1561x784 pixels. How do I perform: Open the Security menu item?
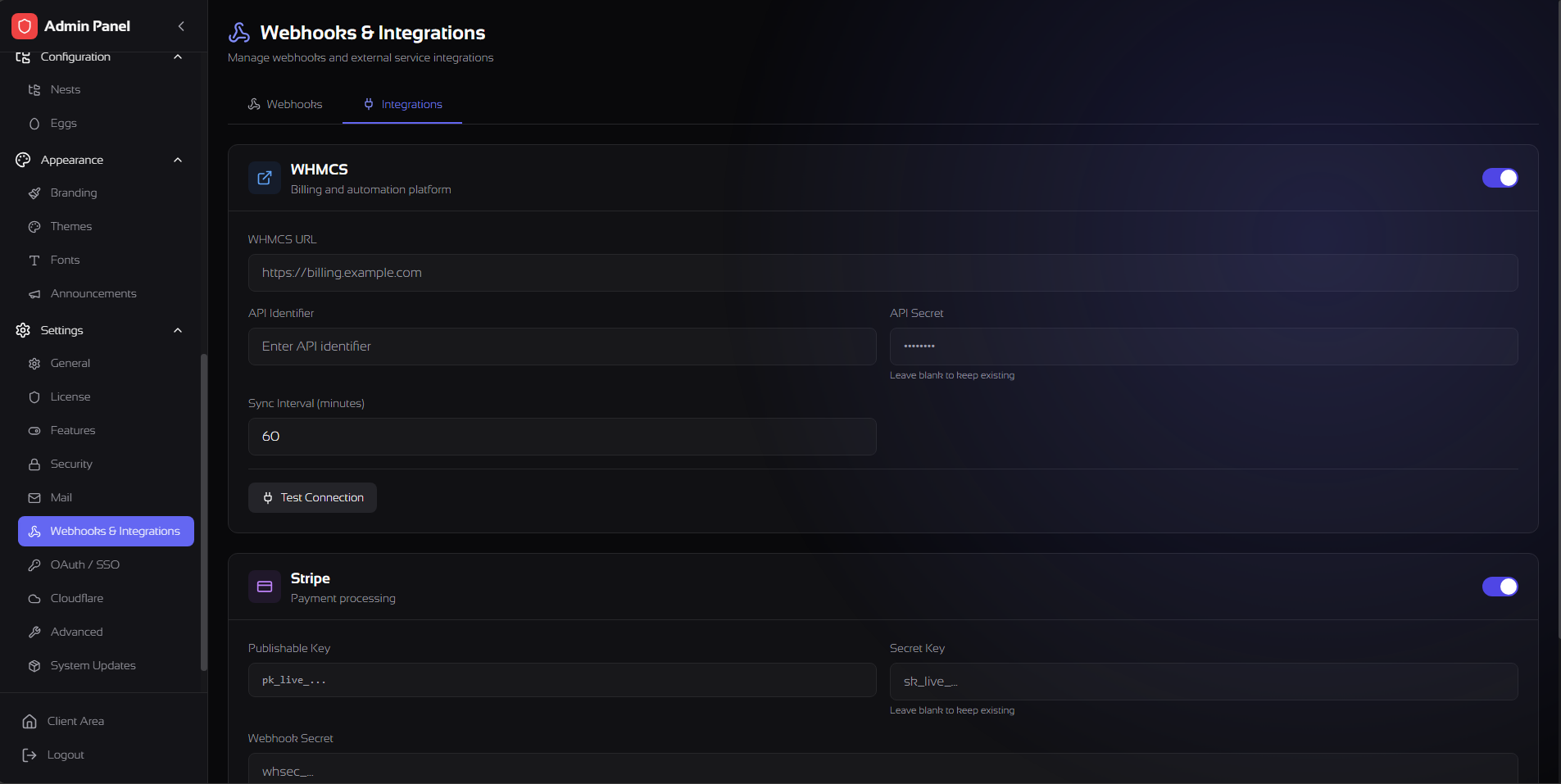point(106,465)
